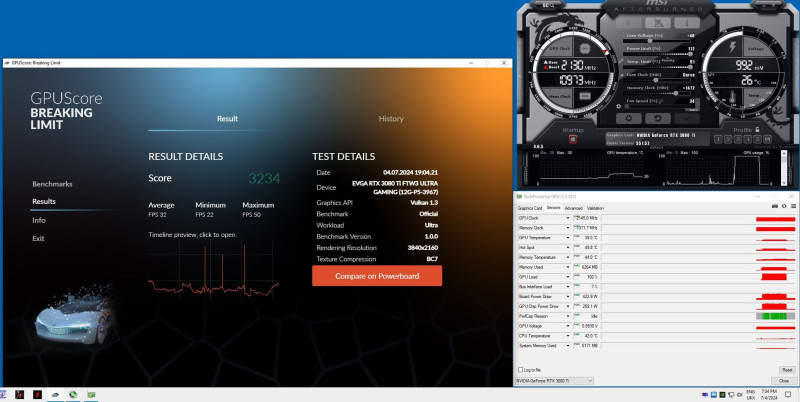Open GPU-Z graphics card selector combo box
This screenshot has height=402, width=800.
pos(555,381)
